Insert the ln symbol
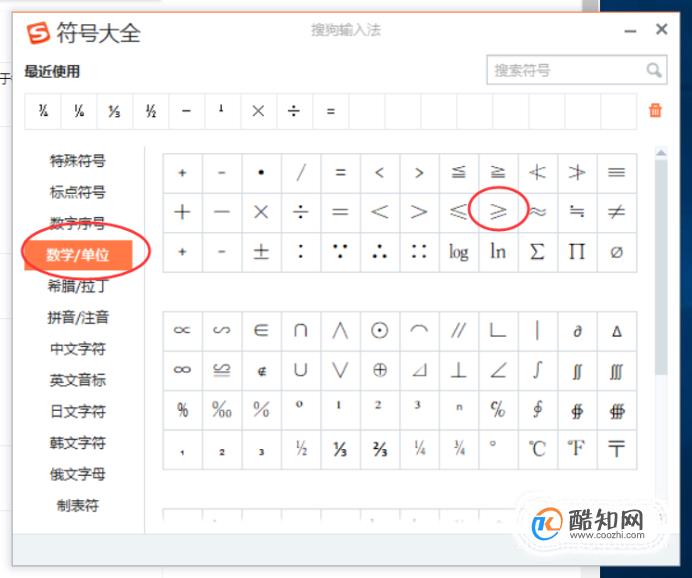Image resolution: width=692 pixels, height=578 pixels. pos(498,252)
